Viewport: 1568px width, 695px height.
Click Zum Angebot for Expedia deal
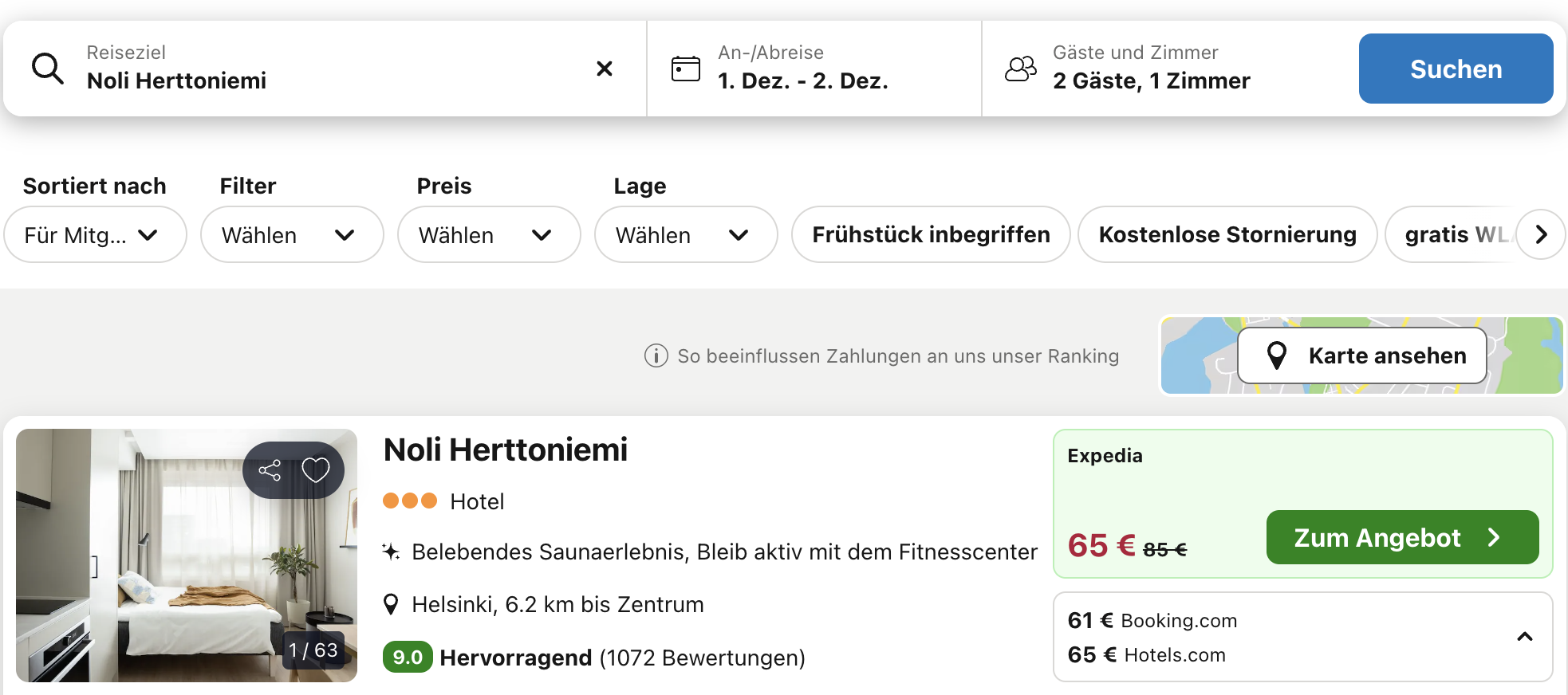tap(1401, 537)
